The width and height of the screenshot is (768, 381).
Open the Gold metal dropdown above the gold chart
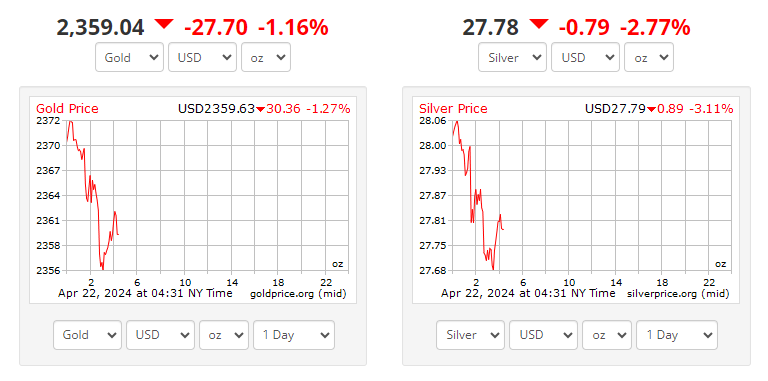coord(129,57)
